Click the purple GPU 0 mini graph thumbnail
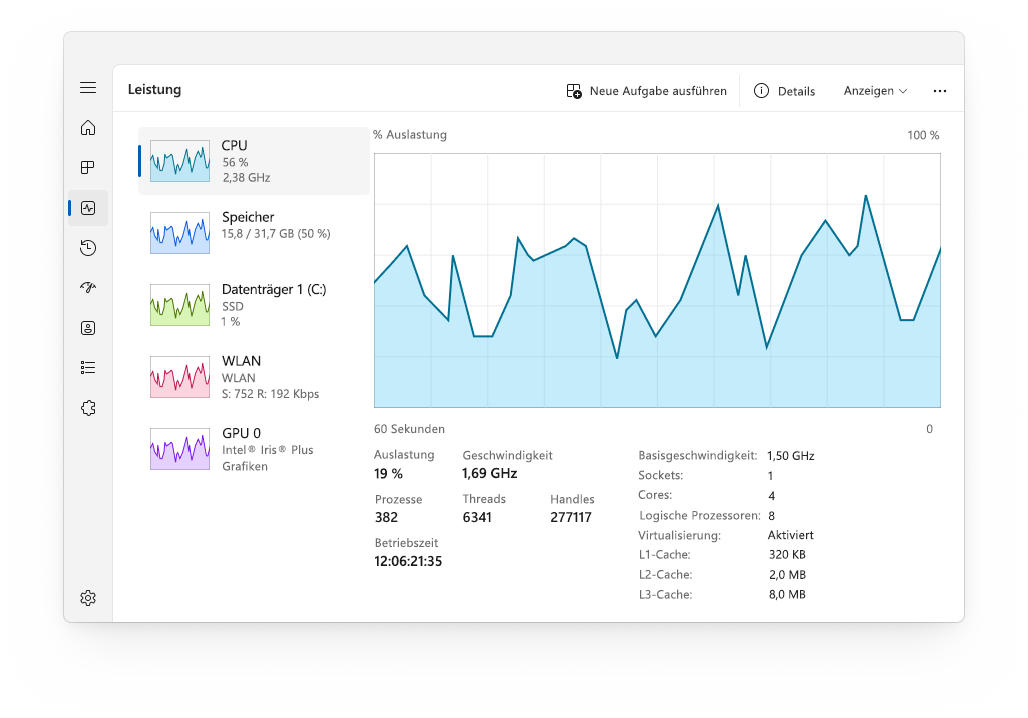The height and width of the screenshot is (718, 1028). click(x=180, y=449)
